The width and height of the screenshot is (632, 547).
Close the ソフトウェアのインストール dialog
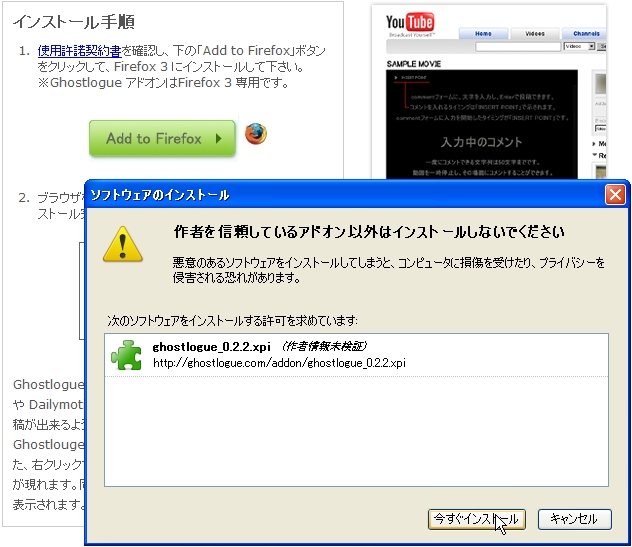coord(615,195)
